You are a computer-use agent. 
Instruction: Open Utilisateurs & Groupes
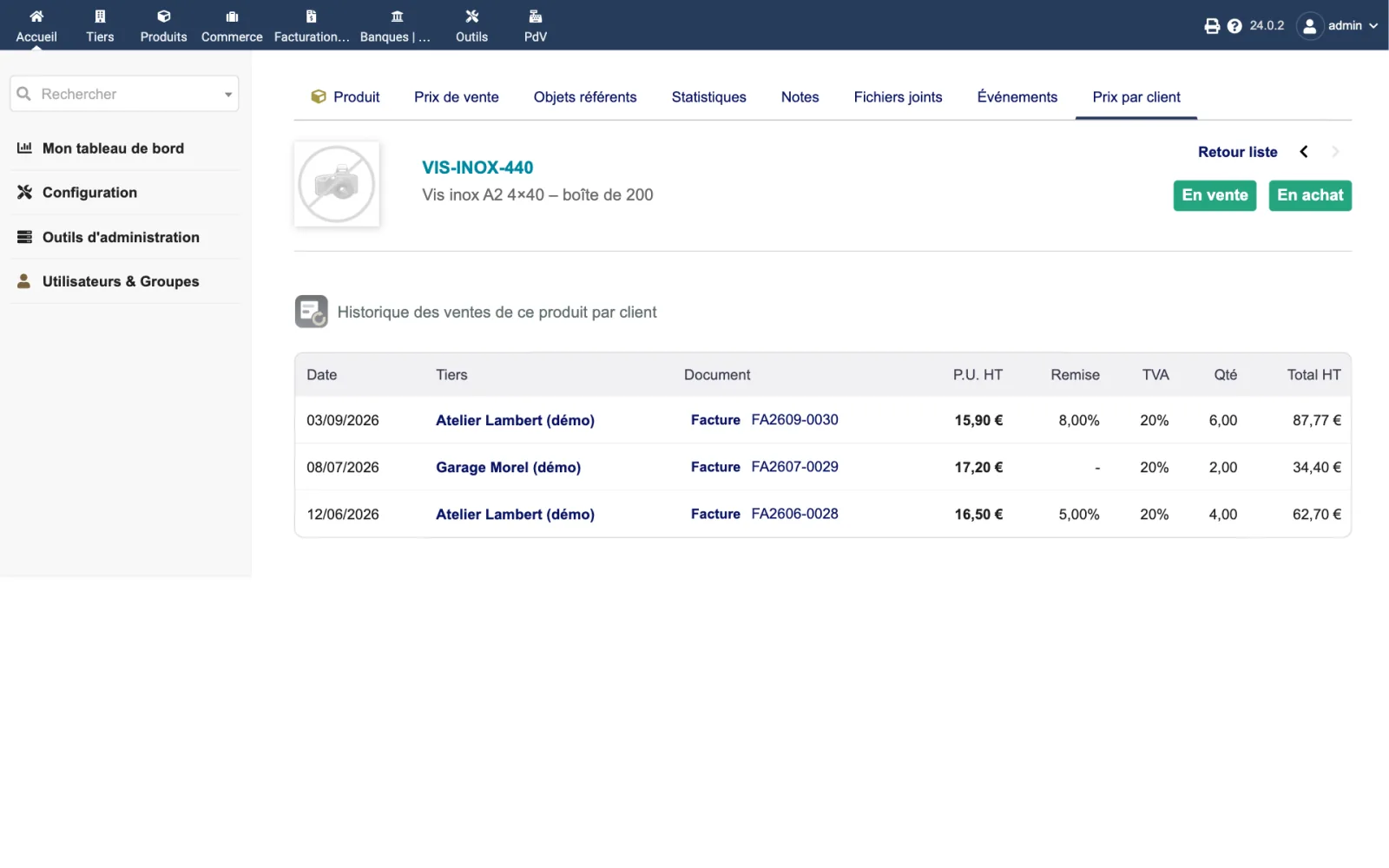pyautogui.click(x=121, y=281)
